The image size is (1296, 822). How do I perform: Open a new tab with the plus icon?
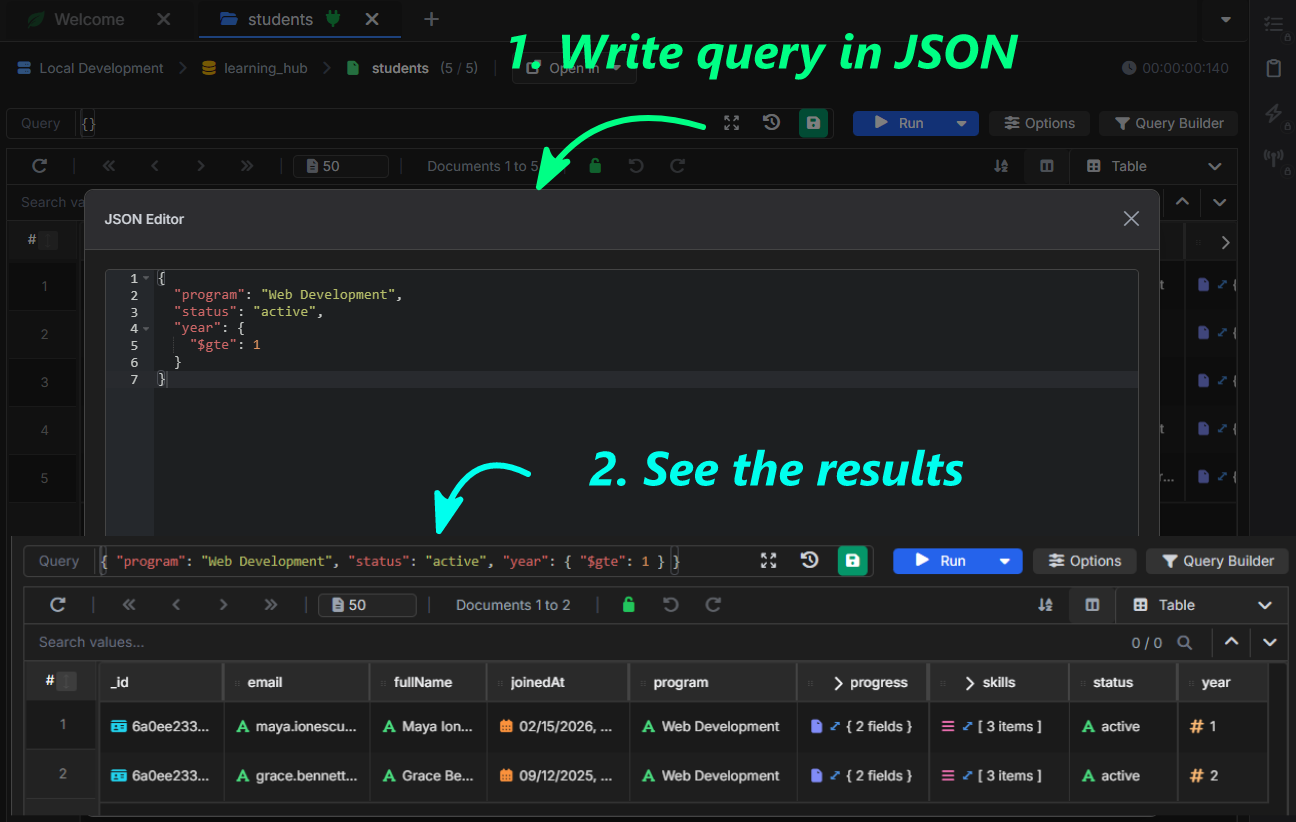click(431, 19)
